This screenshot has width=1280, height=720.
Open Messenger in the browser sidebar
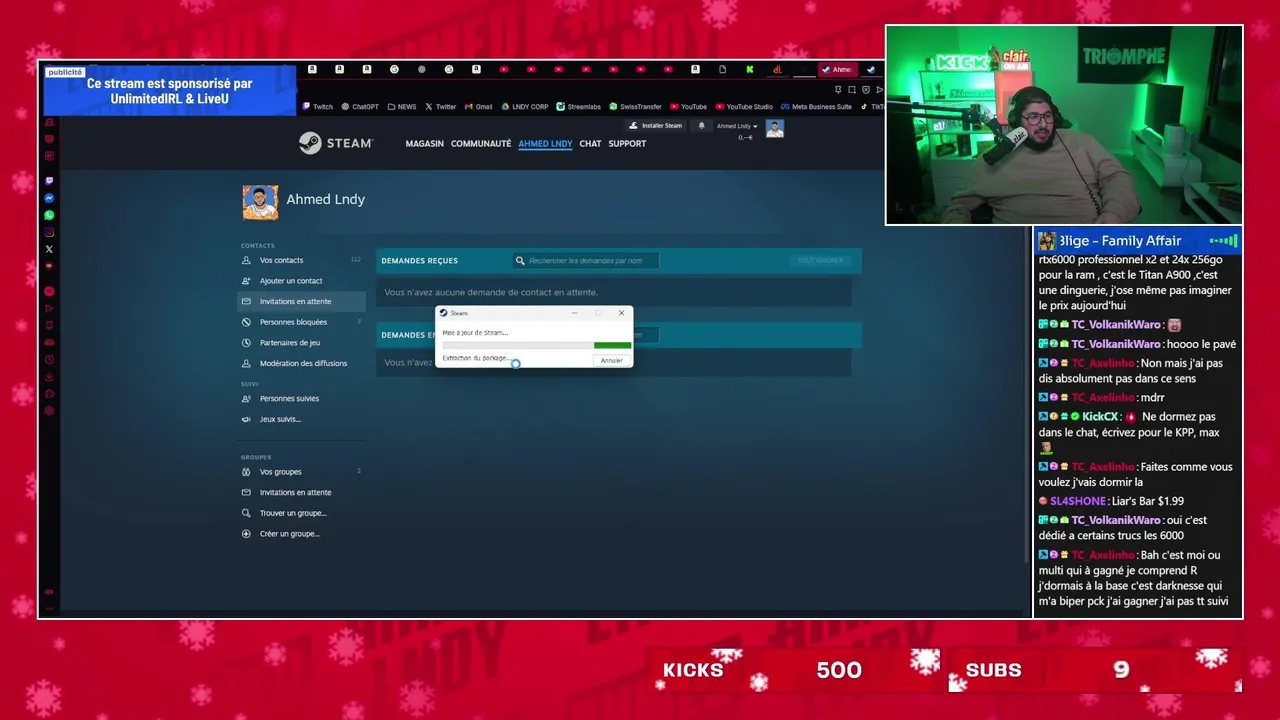(x=49, y=198)
